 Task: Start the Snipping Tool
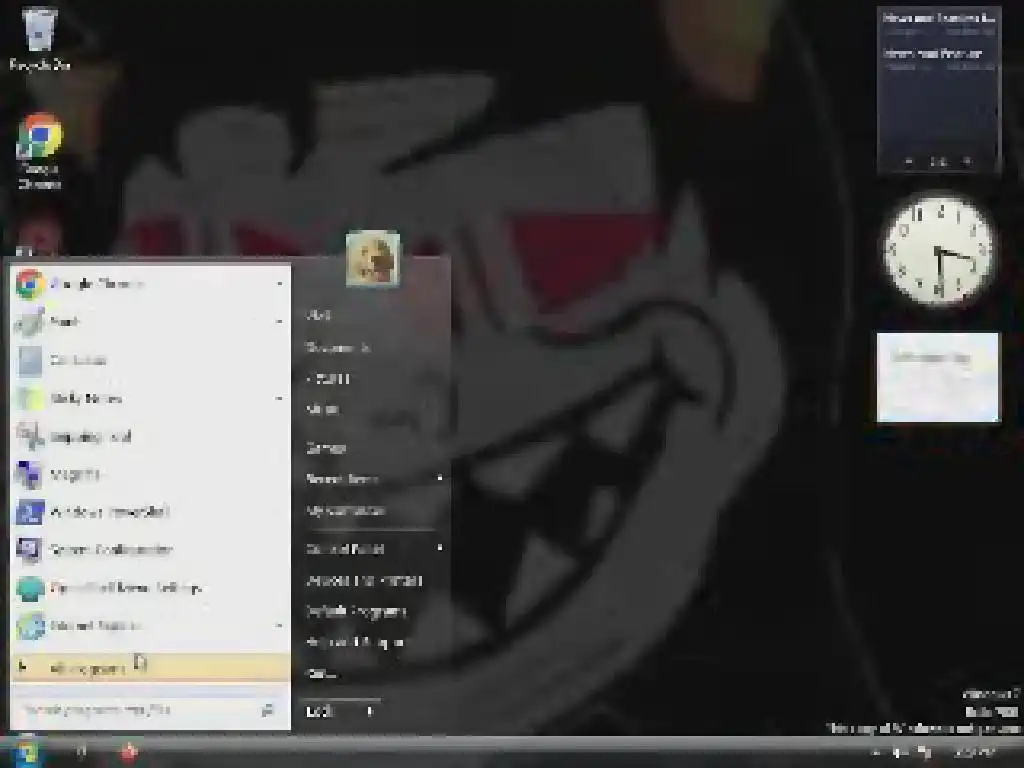click(x=150, y=437)
